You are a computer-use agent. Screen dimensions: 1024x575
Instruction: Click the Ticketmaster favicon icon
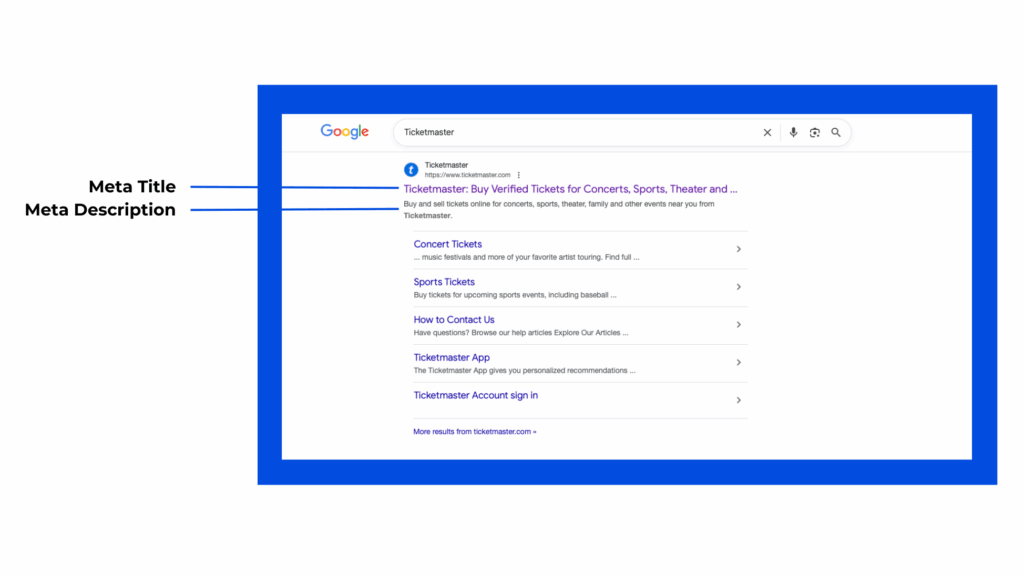411,170
